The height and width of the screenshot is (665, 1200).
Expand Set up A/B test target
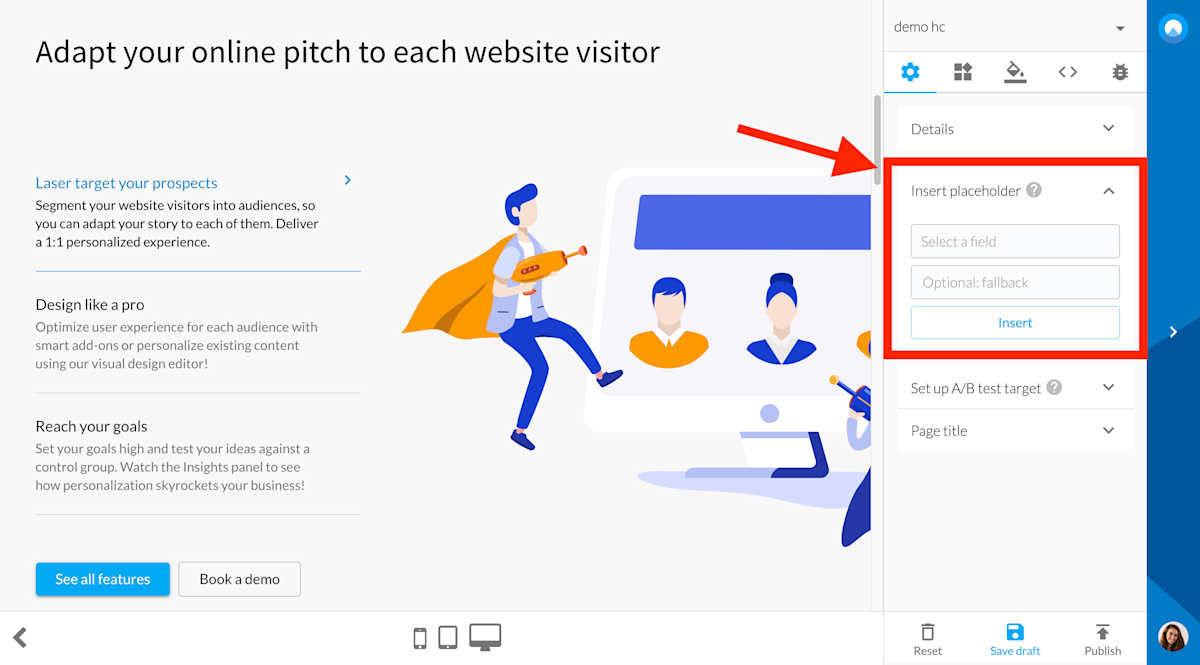1015,387
